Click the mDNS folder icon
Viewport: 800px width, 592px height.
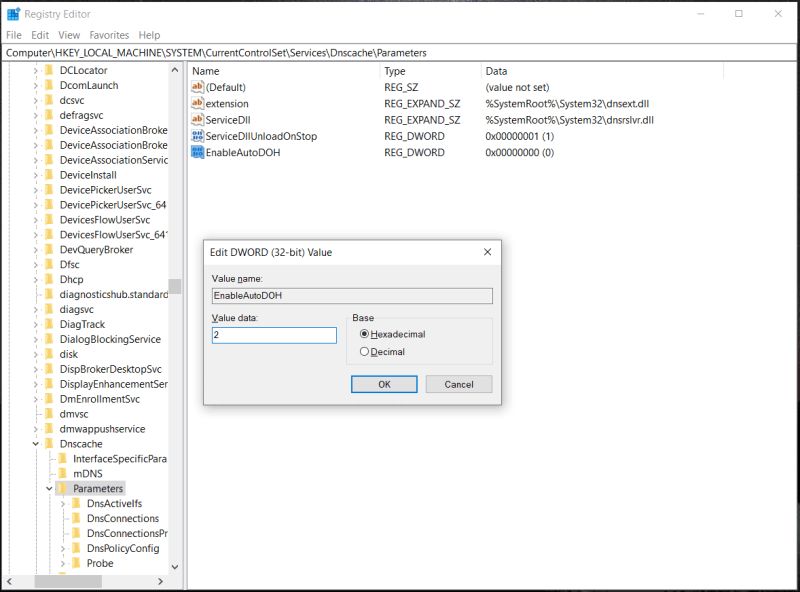tap(62, 473)
